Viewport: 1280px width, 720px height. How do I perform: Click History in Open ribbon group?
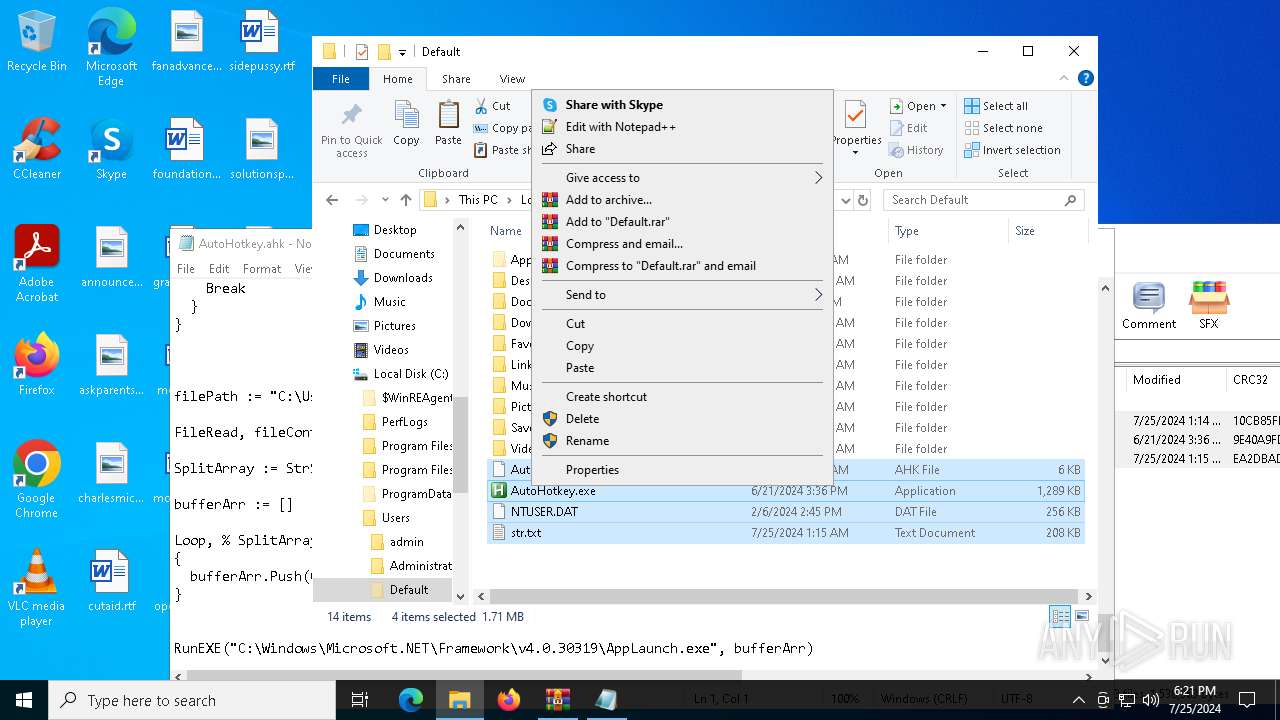coord(915,150)
